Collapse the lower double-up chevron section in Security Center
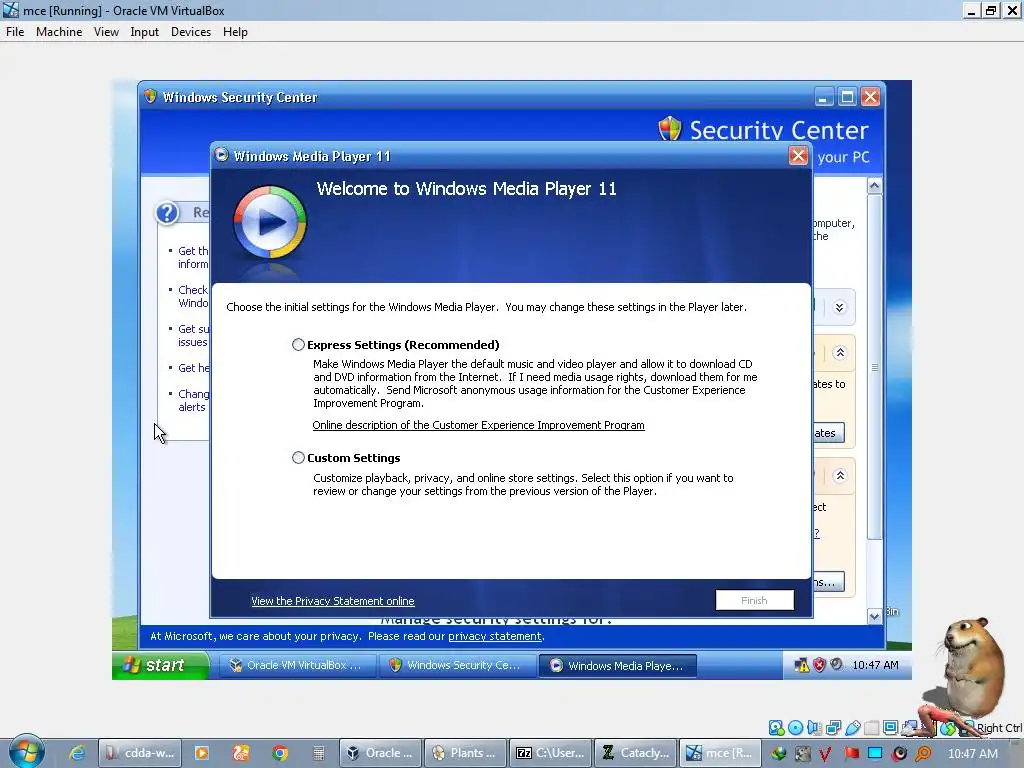Image resolution: width=1024 pixels, height=768 pixels. tap(840, 475)
